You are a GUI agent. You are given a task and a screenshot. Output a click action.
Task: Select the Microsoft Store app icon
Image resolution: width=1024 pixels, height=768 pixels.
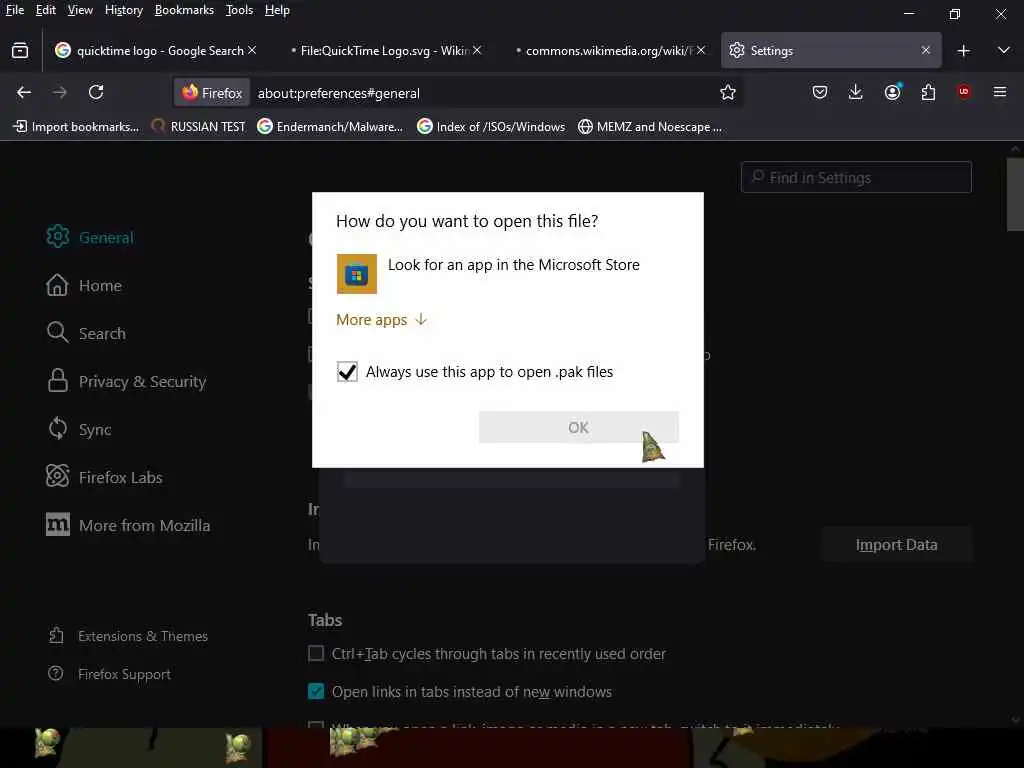coord(357,274)
